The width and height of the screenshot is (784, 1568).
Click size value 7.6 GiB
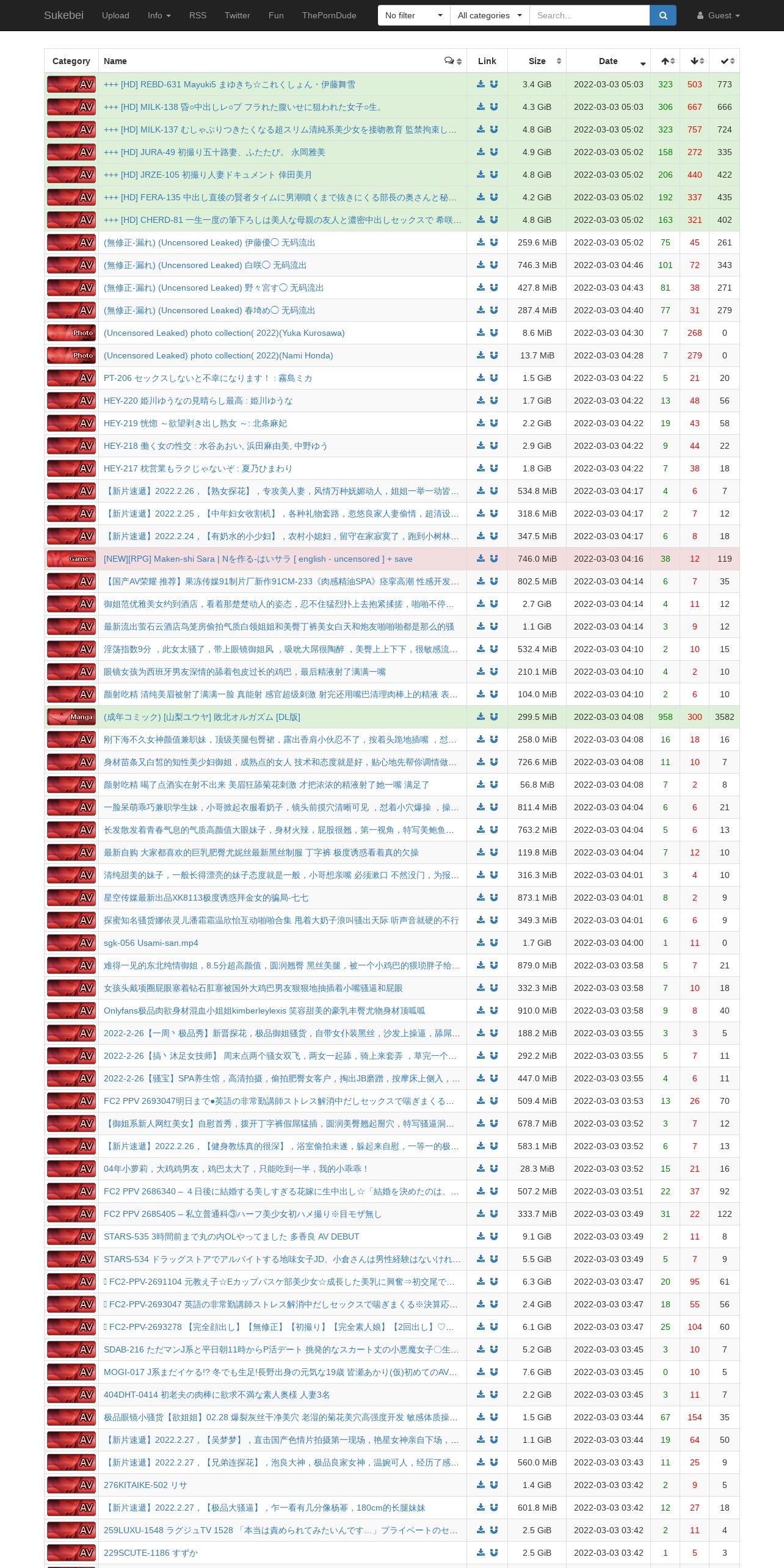coord(537,1372)
